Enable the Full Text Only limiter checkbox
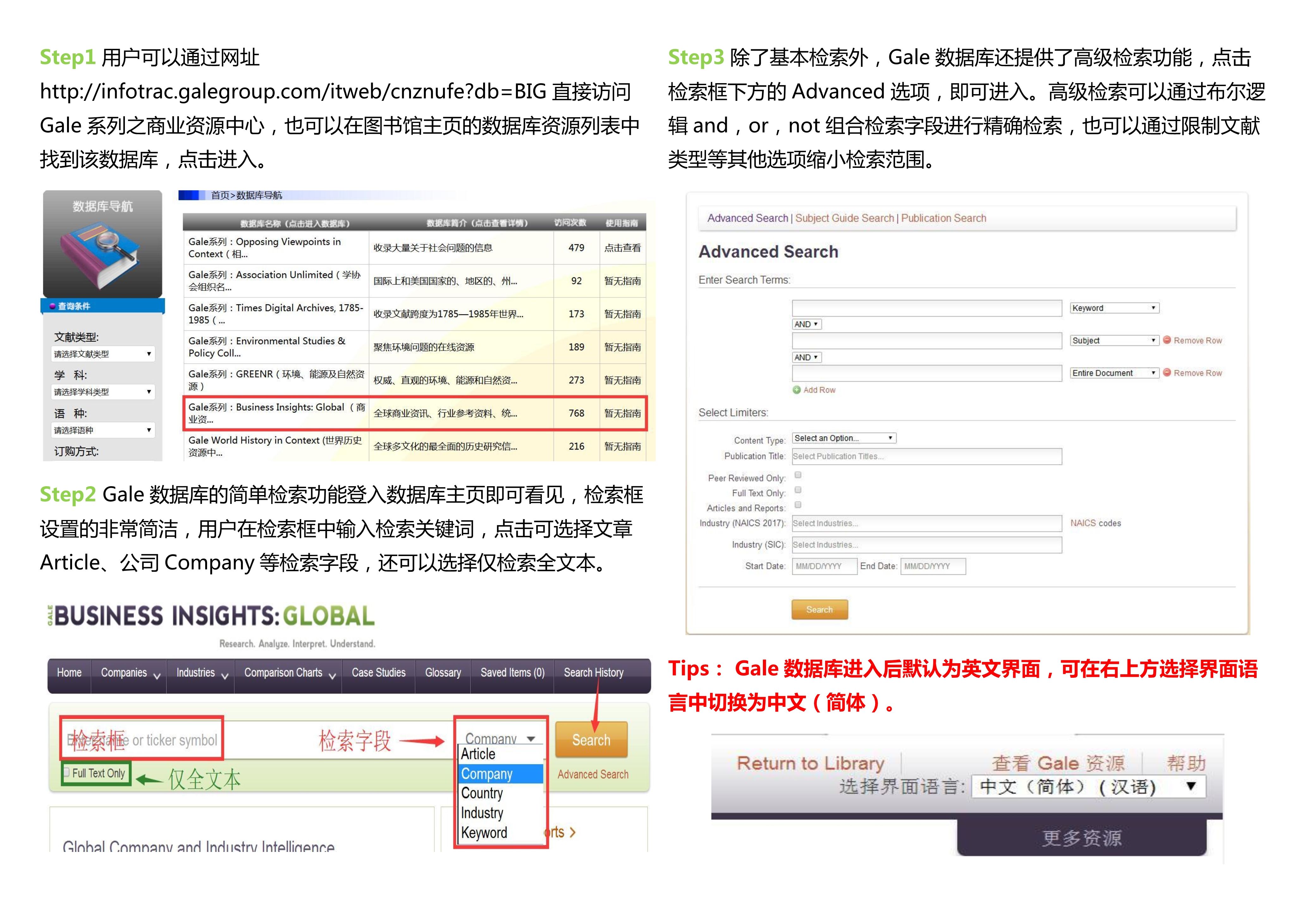 pyautogui.click(x=798, y=490)
